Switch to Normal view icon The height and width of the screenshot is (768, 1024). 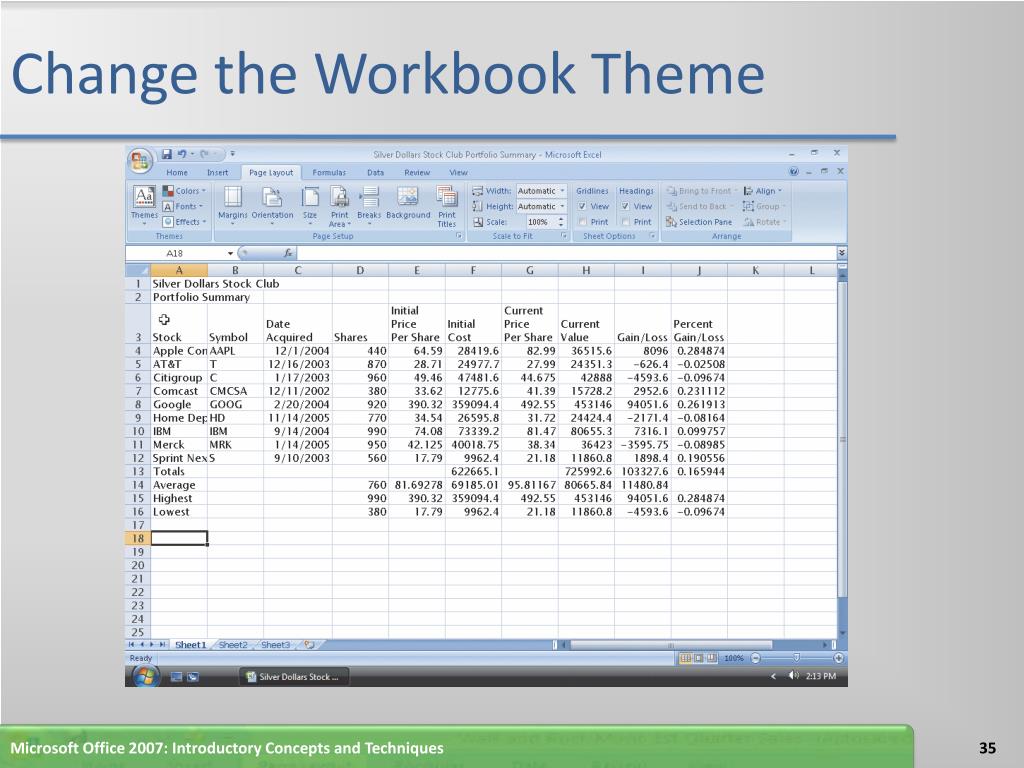click(685, 658)
